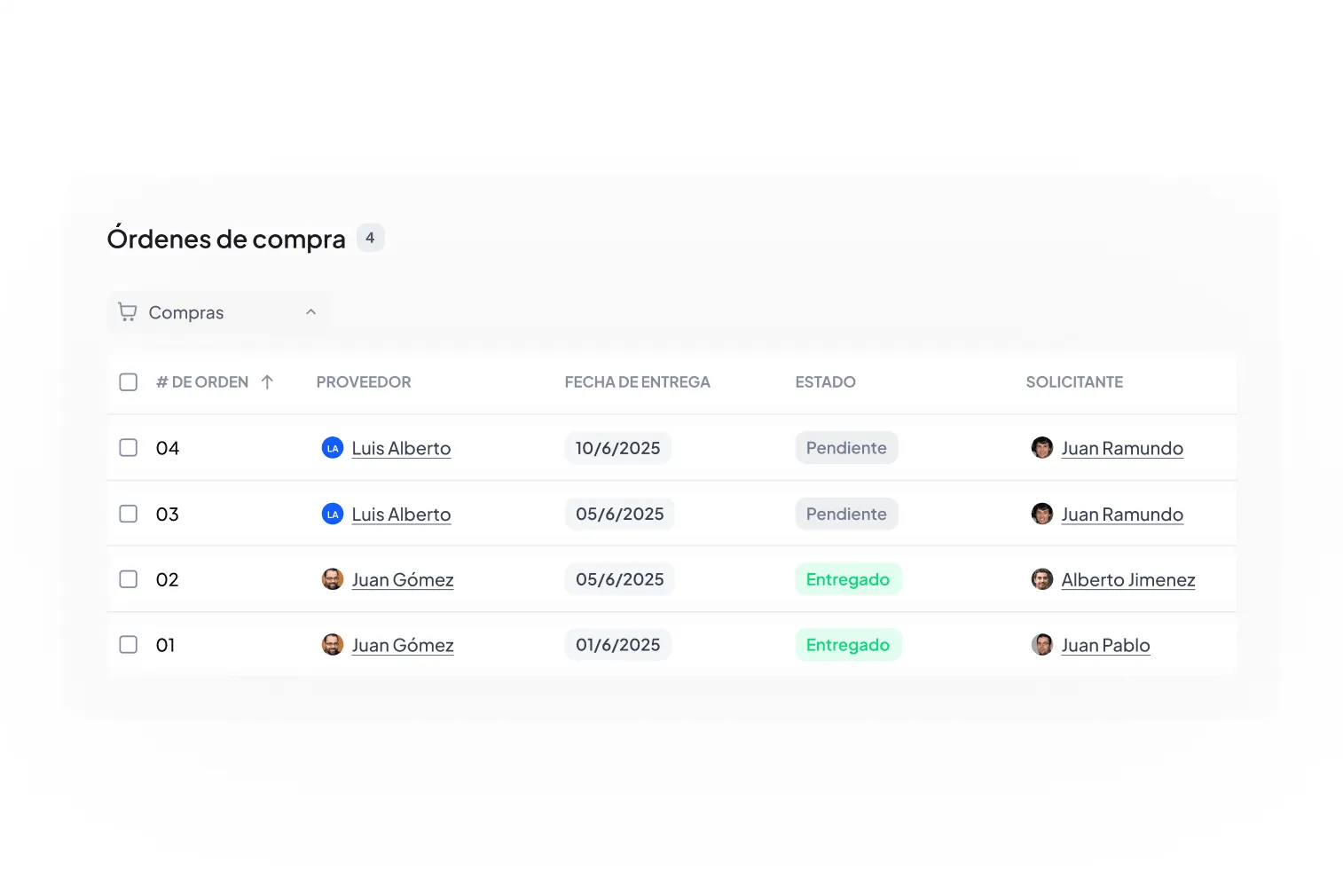The height and width of the screenshot is (896, 1343).
Task: Collapse the Compras dropdown chevron
Action: click(310, 312)
